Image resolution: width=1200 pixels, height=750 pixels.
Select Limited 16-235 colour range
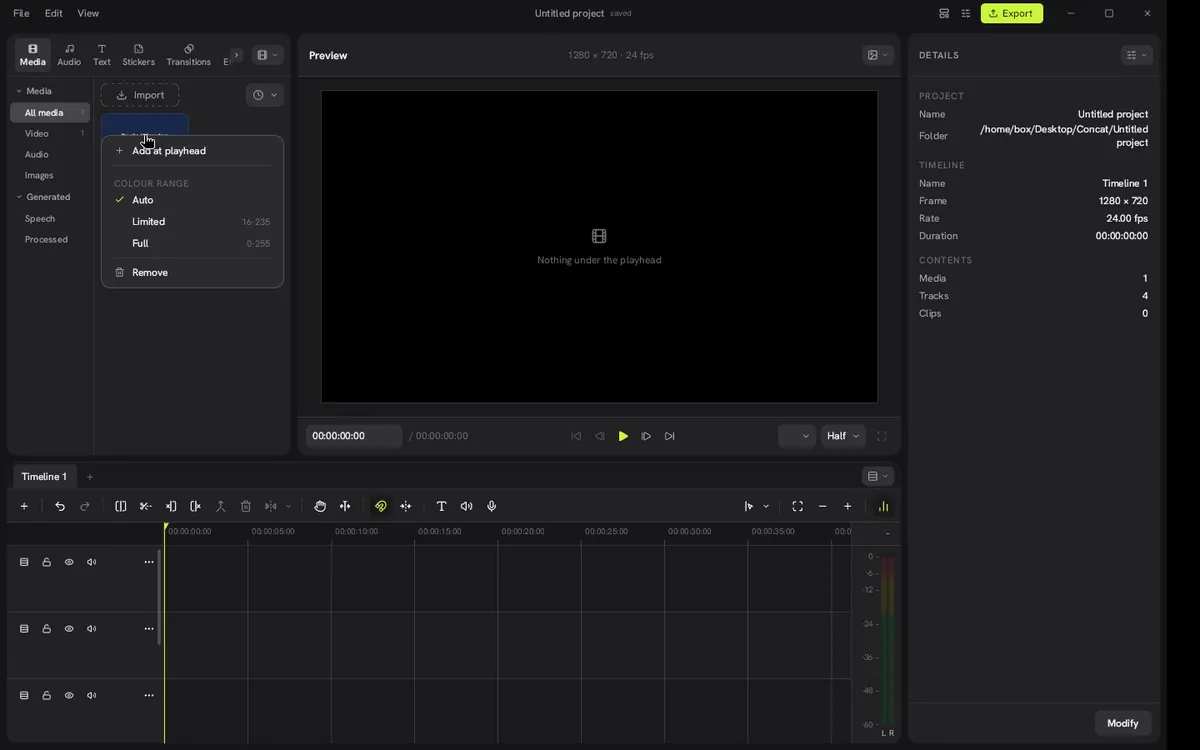[192, 222]
